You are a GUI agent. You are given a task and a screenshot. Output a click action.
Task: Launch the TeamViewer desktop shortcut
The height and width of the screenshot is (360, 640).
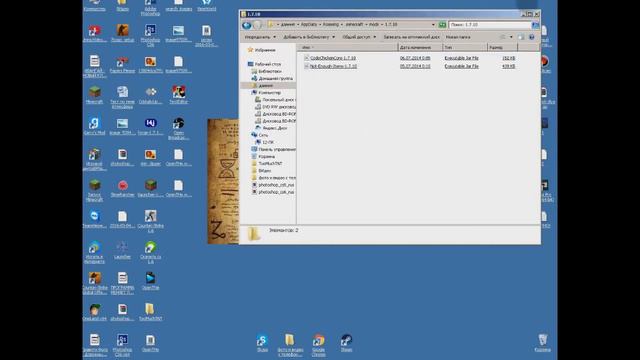[94, 219]
